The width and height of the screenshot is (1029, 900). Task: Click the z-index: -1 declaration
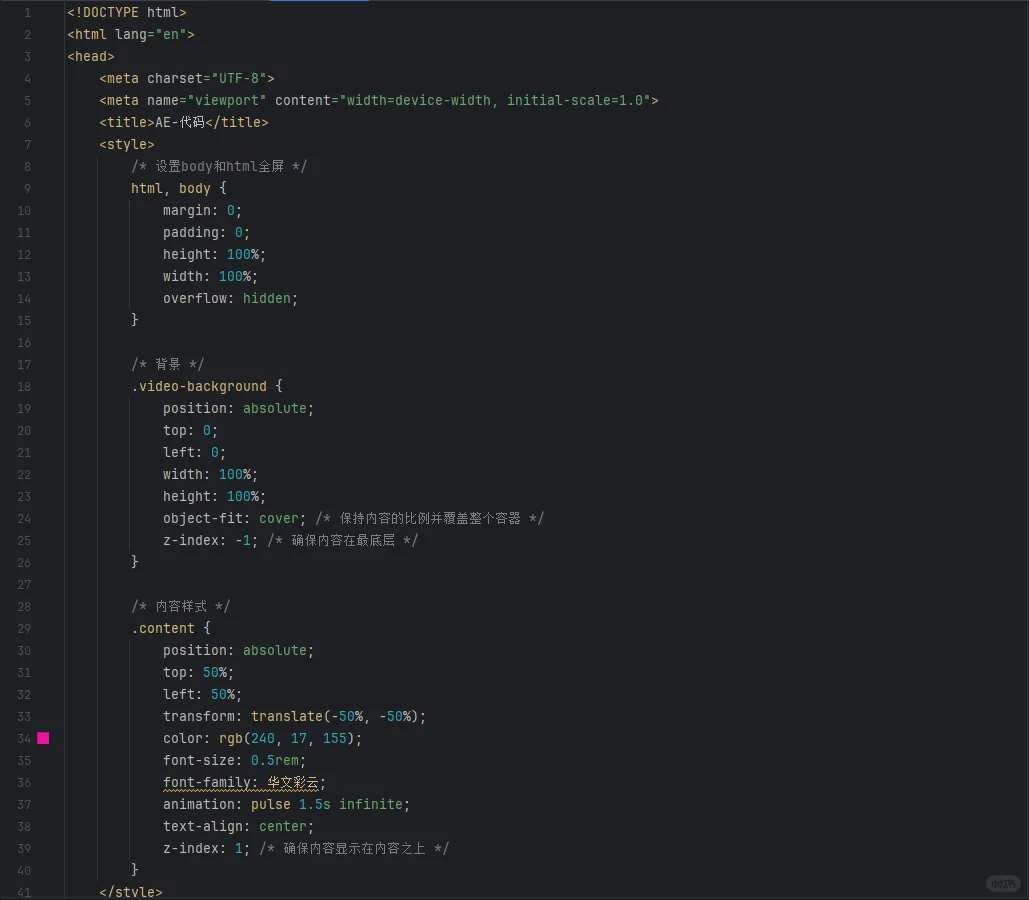(x=211, y=540)
